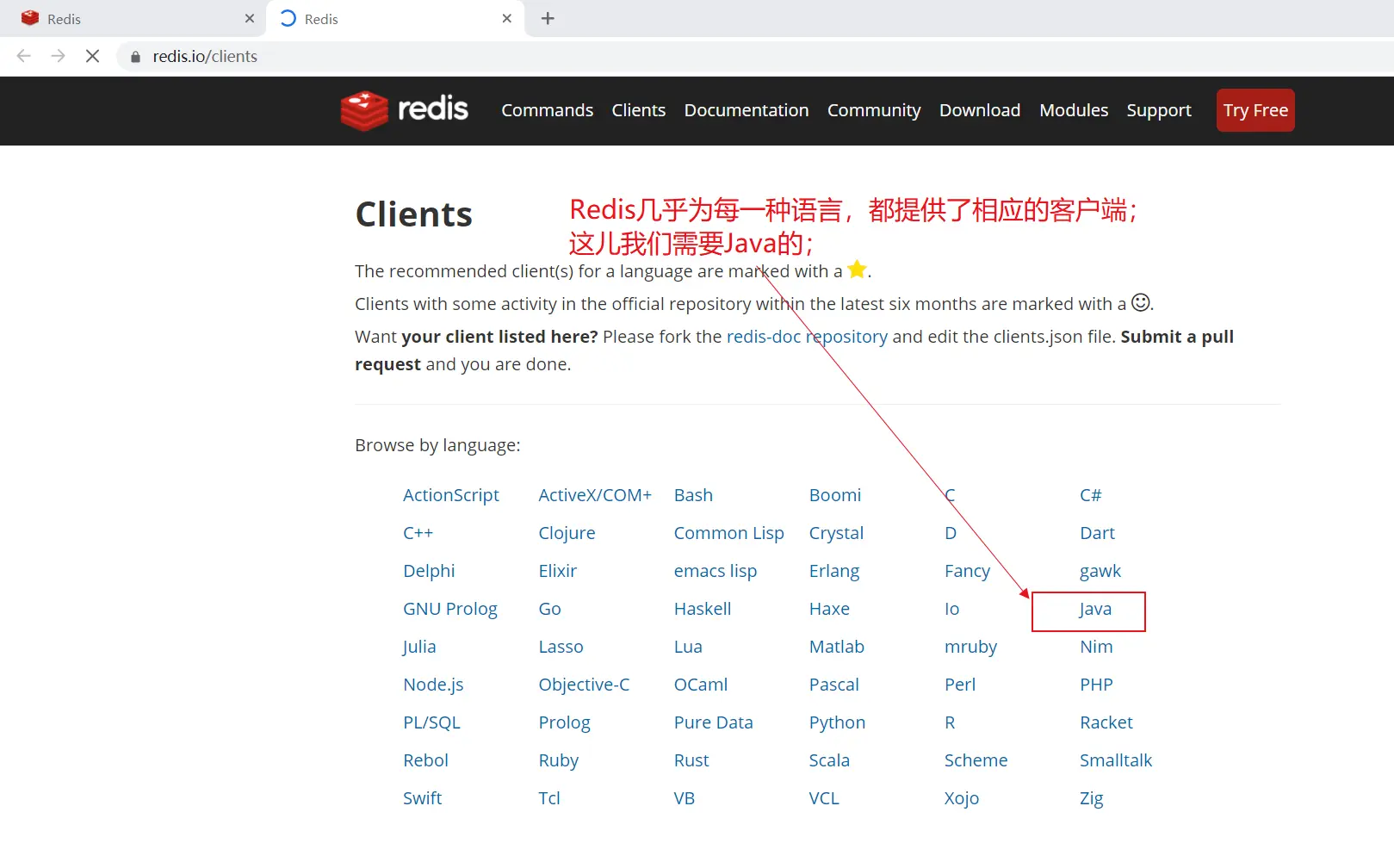The height and width of the screenshot is (868, 1394).
Task: Browse Common Lisp clients
Action: pos(729,533)
